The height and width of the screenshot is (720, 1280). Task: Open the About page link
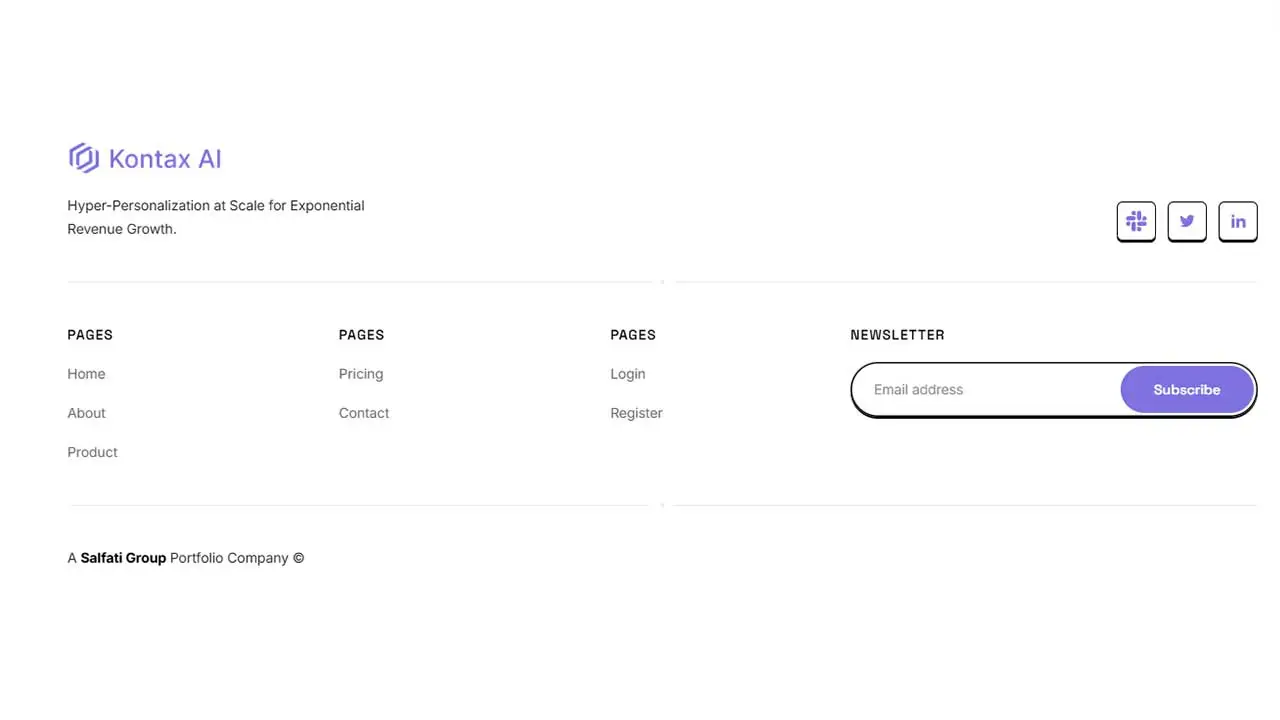86,413
